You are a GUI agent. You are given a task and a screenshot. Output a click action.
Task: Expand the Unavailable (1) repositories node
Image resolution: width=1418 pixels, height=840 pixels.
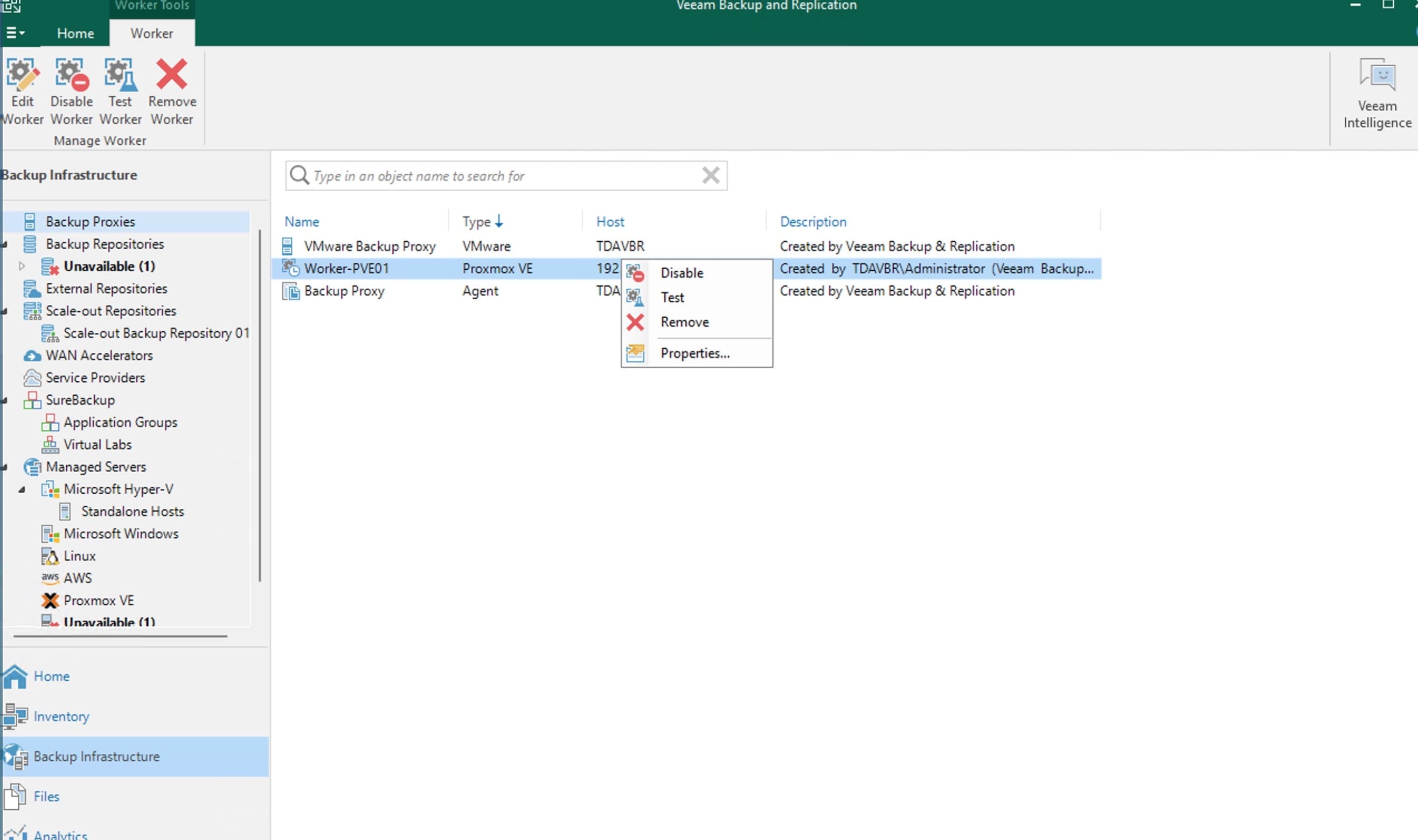(x=22, y=266)
